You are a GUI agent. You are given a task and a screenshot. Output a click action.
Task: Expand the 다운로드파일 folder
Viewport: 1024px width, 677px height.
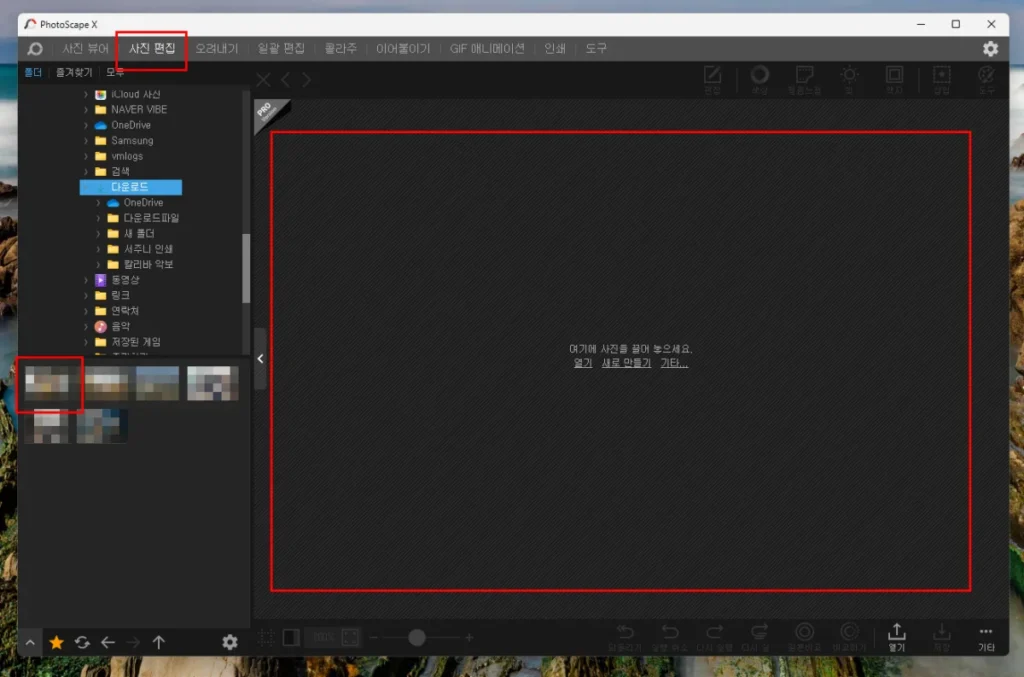point(99,218)
